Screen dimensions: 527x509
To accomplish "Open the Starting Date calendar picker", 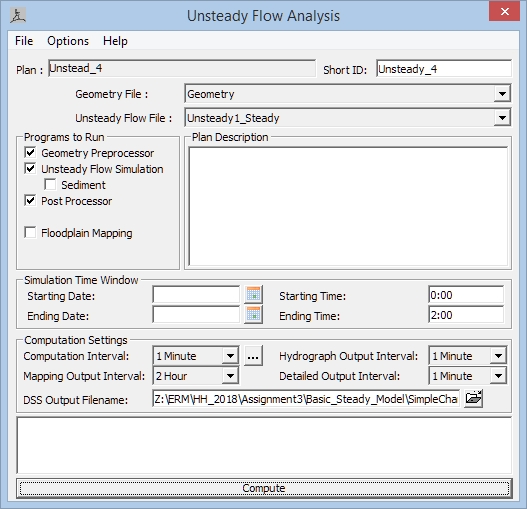I will click(x=253, y=295).
